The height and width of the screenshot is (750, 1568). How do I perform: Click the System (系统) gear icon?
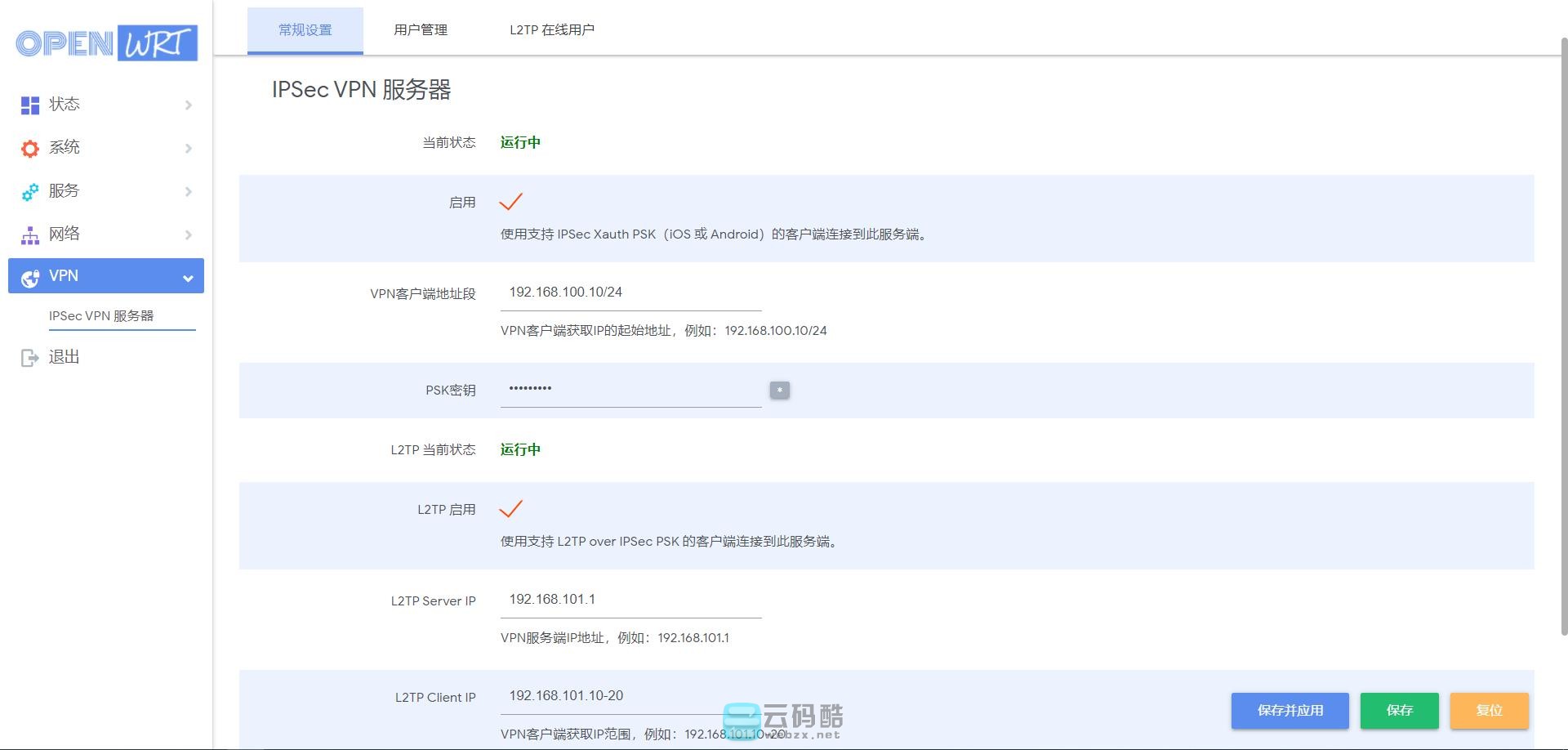click(x=30, y=149)
